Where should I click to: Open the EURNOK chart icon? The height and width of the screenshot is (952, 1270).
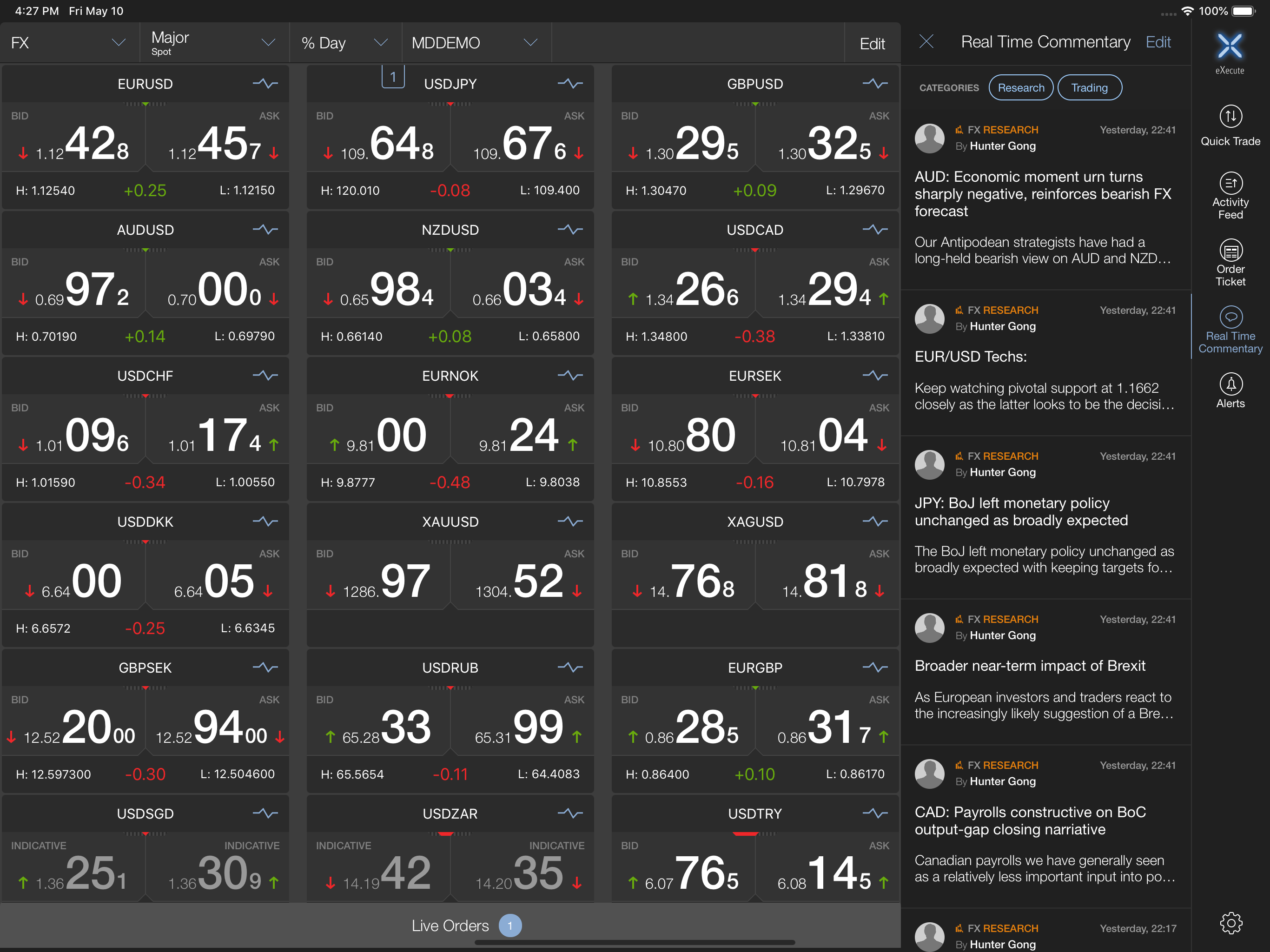pos(569,376)
